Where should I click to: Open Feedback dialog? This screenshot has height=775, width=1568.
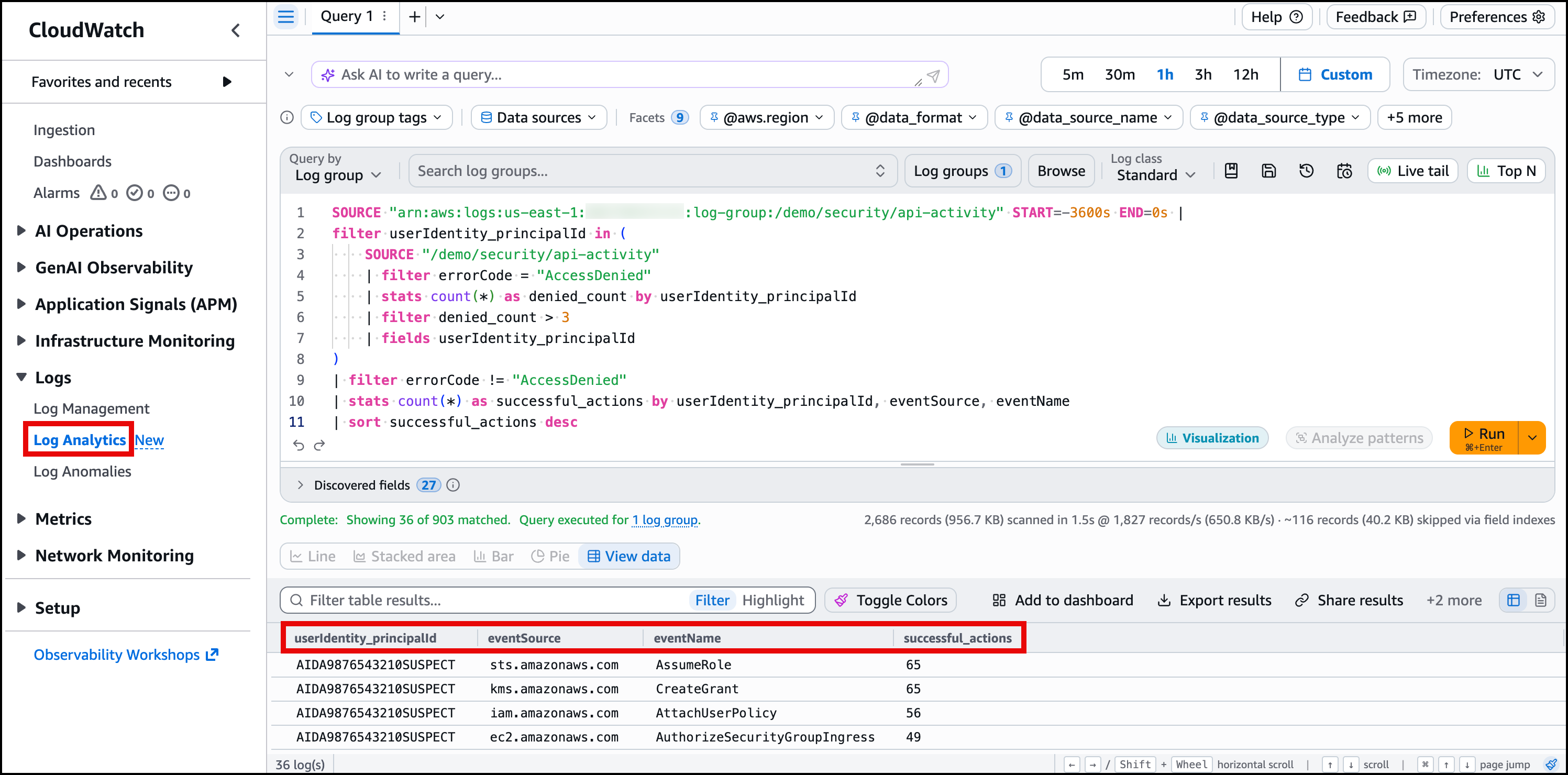point(1376,17)
